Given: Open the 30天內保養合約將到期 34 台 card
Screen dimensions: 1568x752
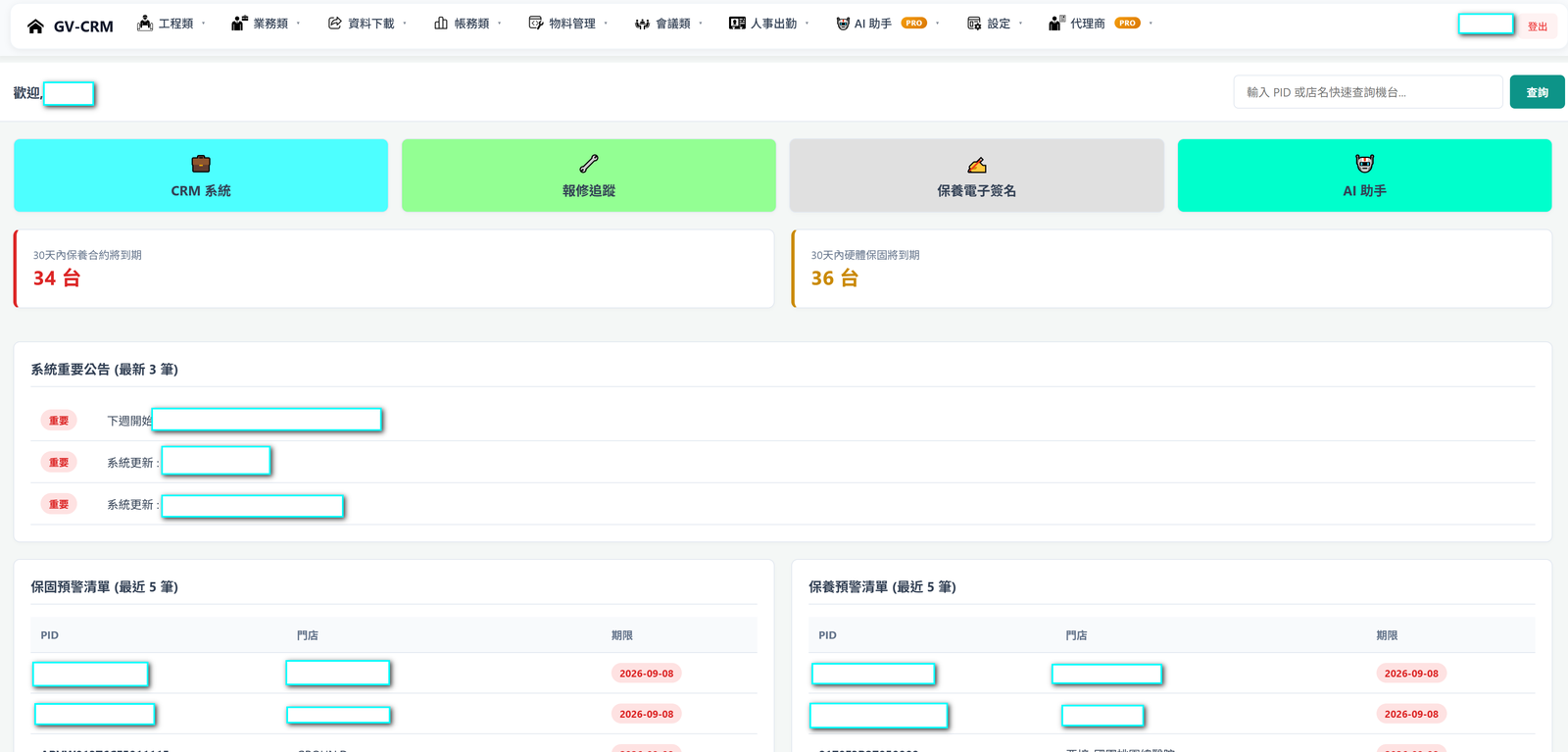Looking at the screenshot, I should (394, 269).
